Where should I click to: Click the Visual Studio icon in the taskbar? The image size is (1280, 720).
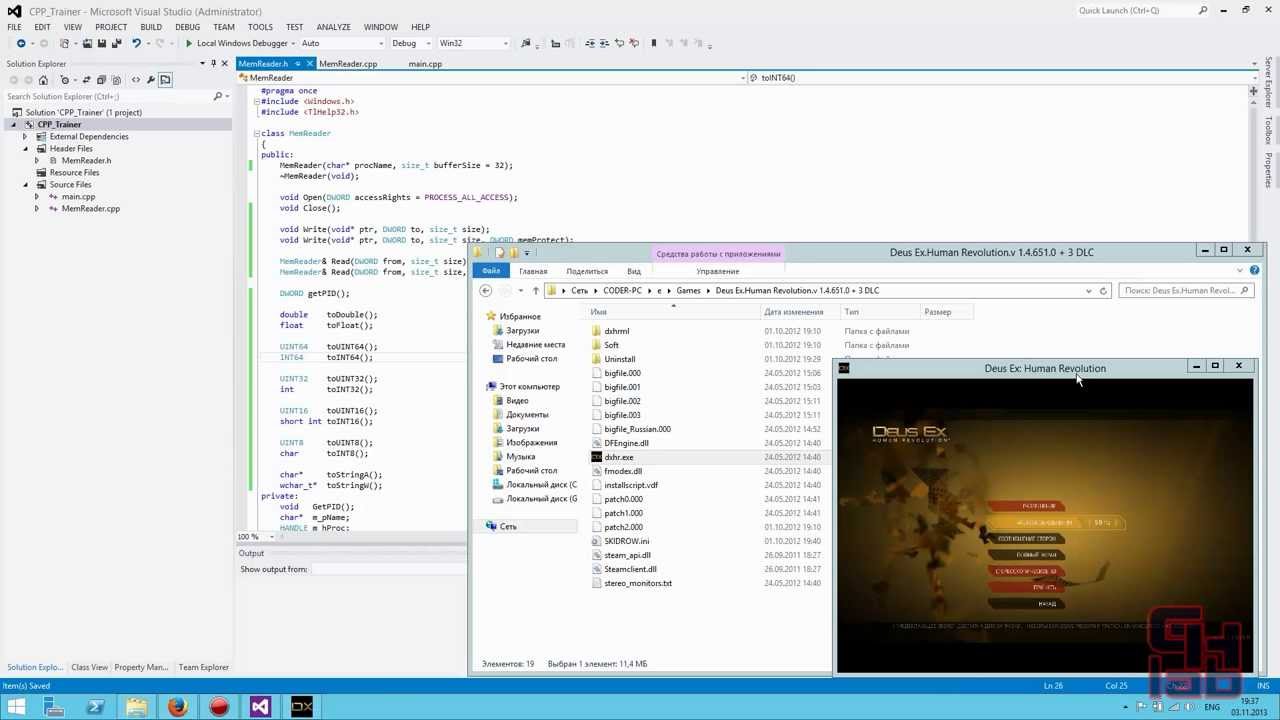pos(260,707)
